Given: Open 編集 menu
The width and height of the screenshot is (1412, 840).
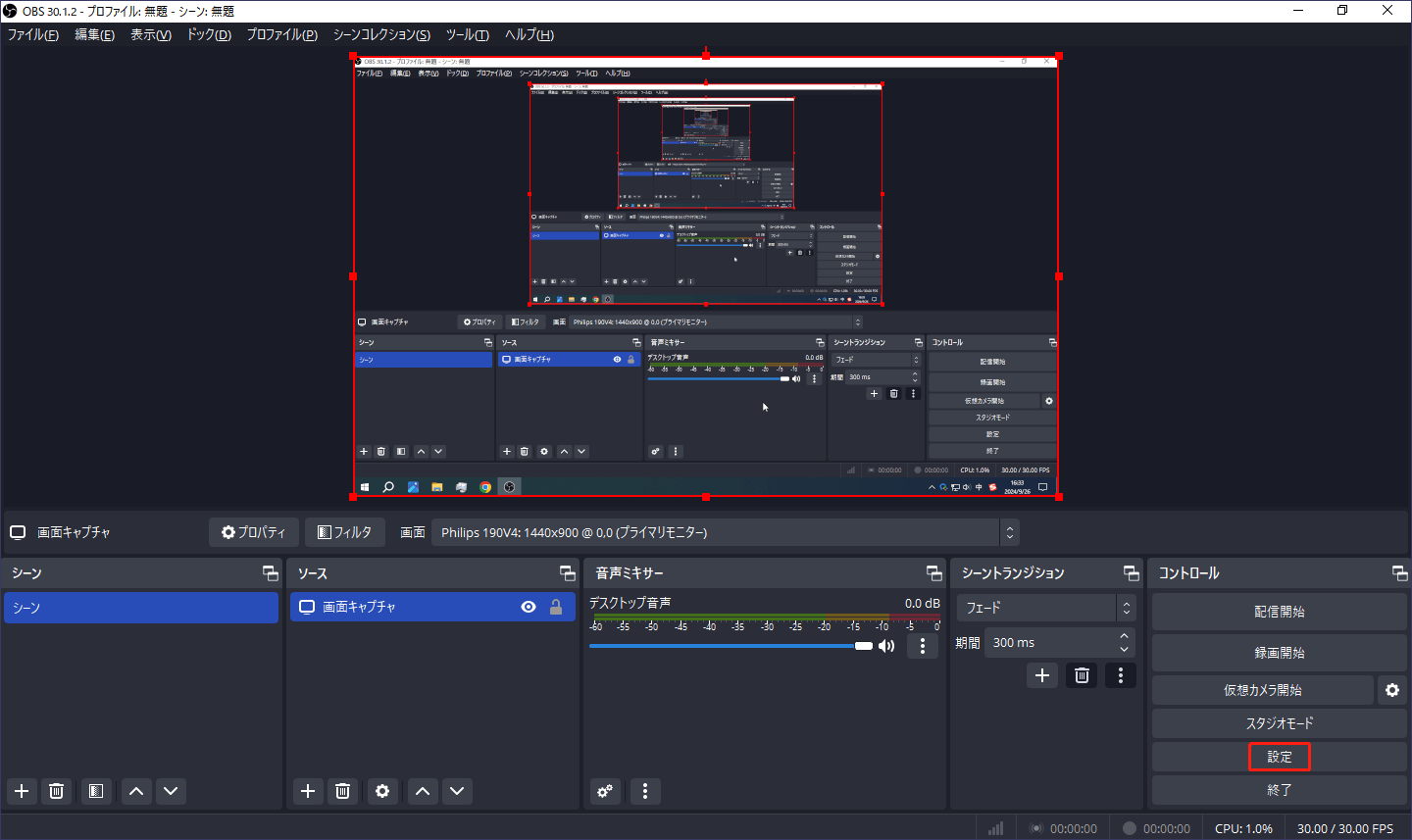Looking at the screenshot, I should [x=95, y=34].
